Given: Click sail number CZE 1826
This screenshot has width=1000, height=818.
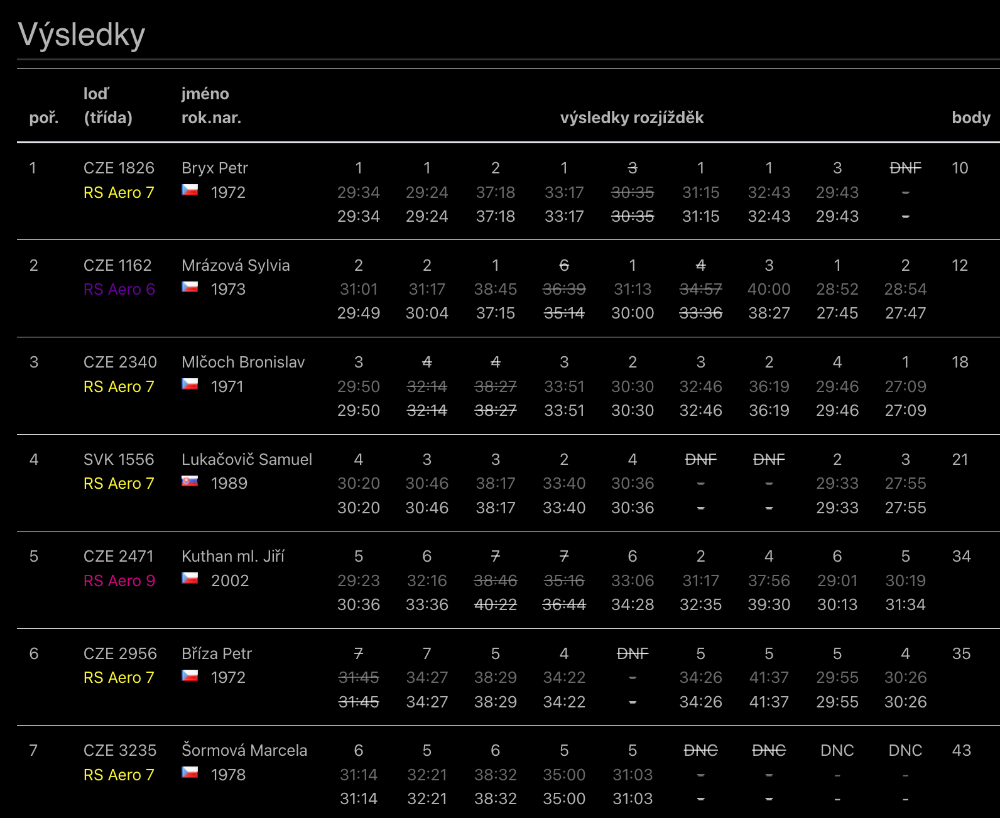Looking at the screenshot, I should coord(119,168).
